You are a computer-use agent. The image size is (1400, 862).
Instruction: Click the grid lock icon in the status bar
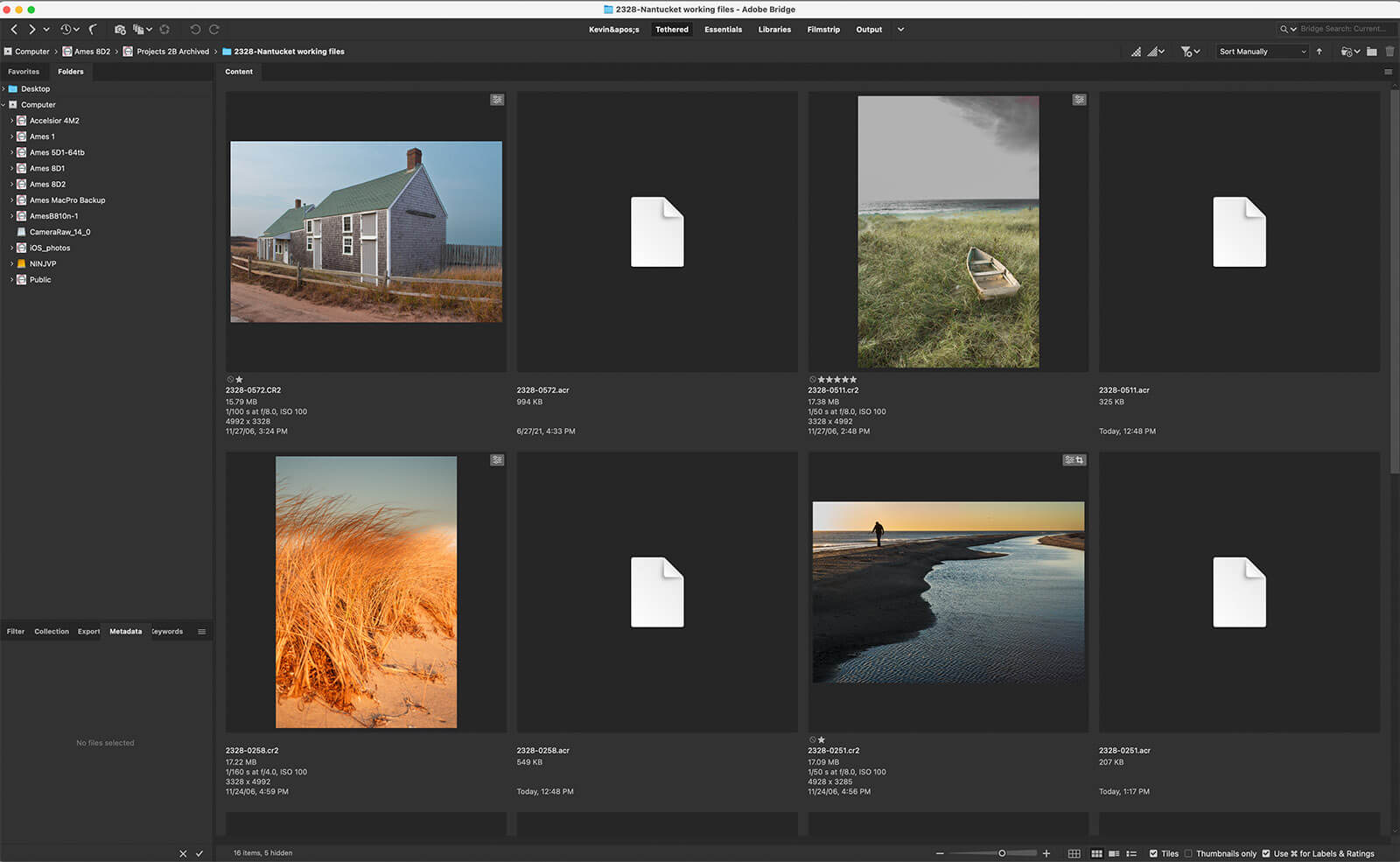[1074, 853]
